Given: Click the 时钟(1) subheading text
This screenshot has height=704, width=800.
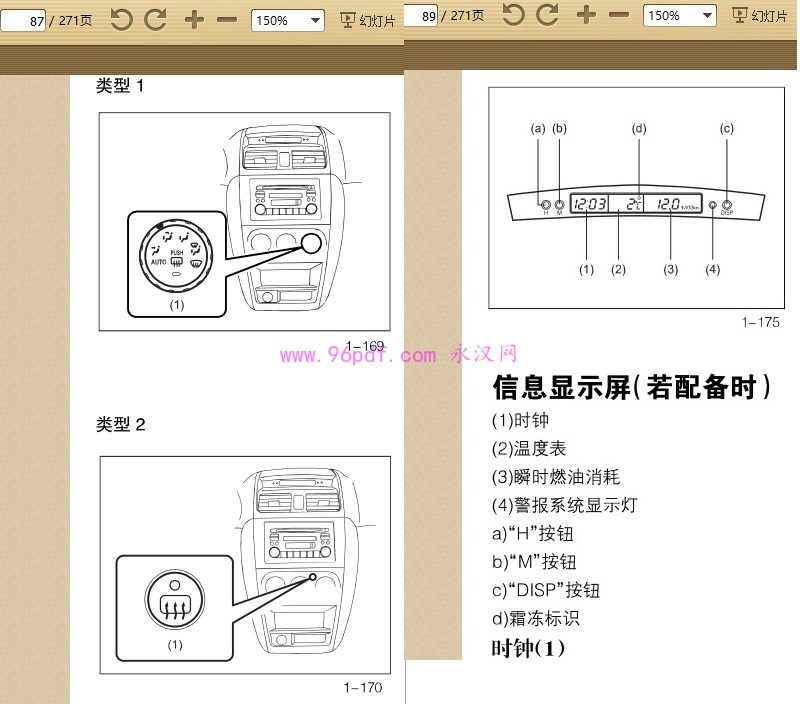Looking at the screenshot, I should 528,648.
